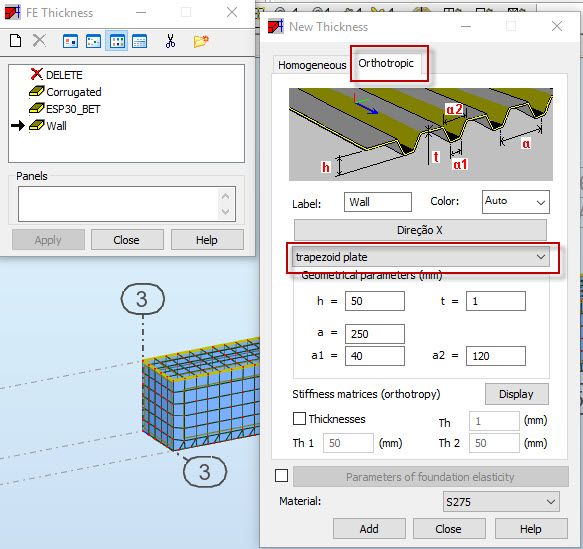Enable the Thicknesses checkbox

pyautogui.click(x=299, y=419)
